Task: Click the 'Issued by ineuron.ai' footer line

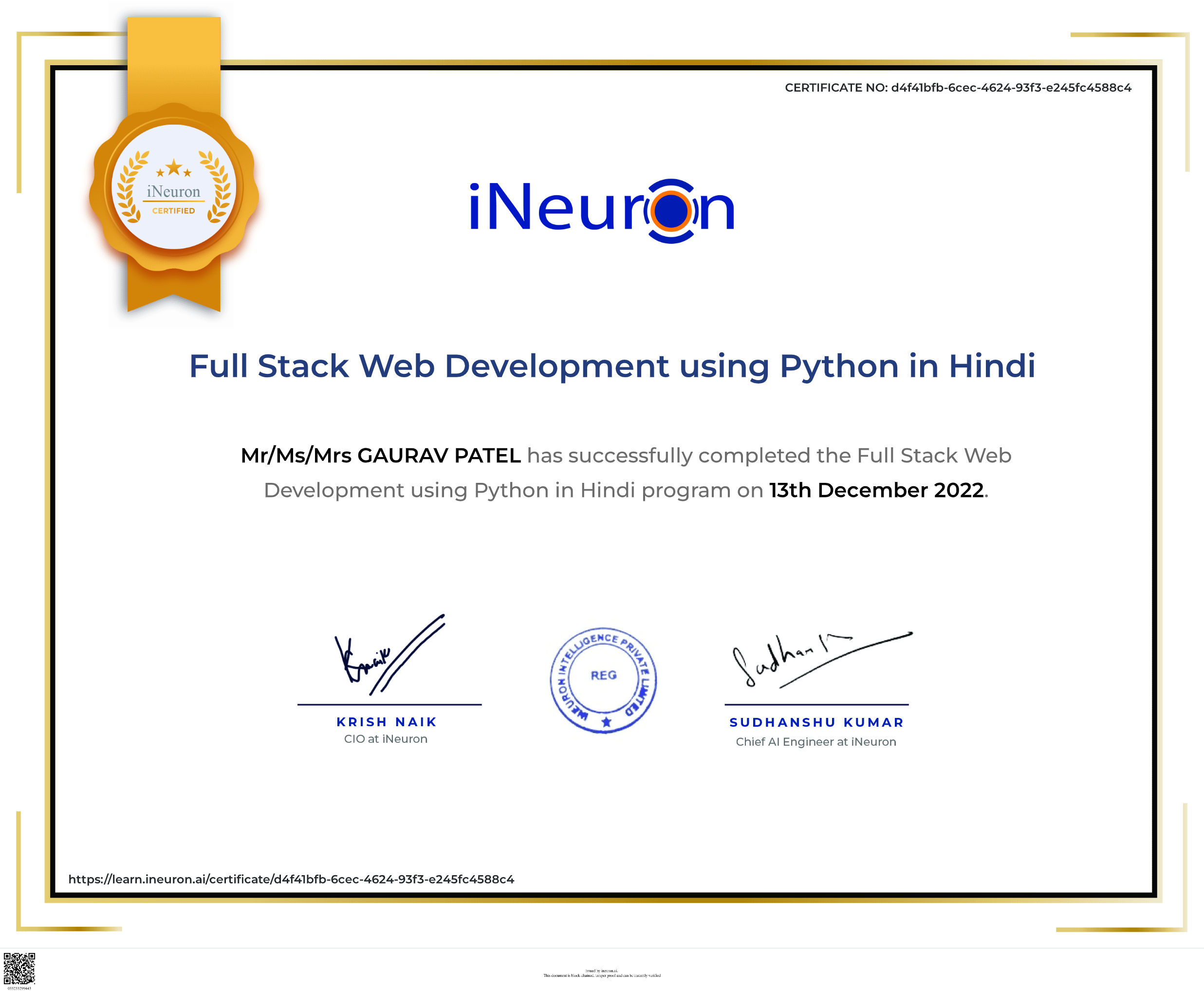Action: [602, 971]
